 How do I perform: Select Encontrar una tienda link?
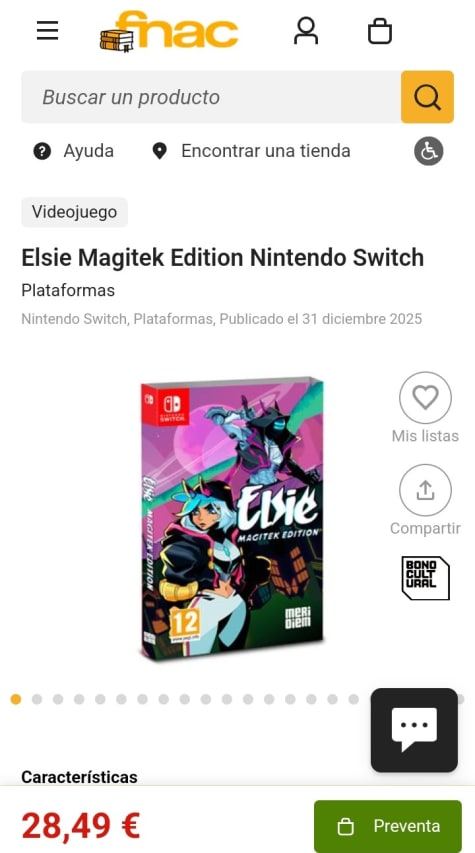[251, 151]
